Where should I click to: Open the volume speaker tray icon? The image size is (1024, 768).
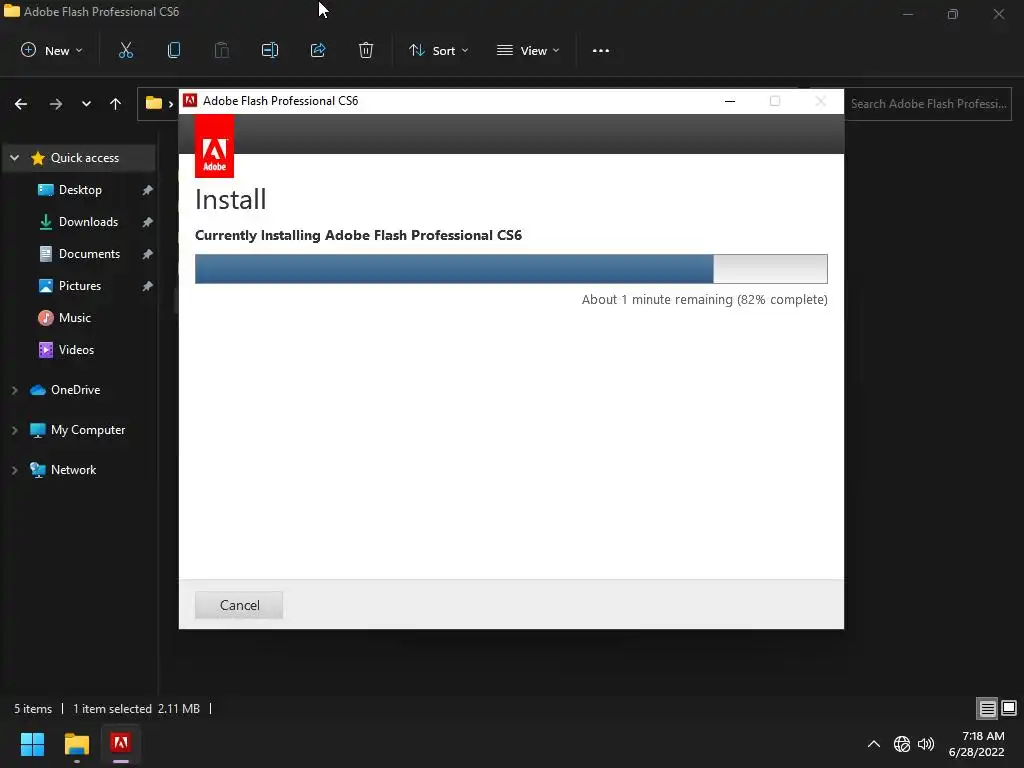(926, 744)
